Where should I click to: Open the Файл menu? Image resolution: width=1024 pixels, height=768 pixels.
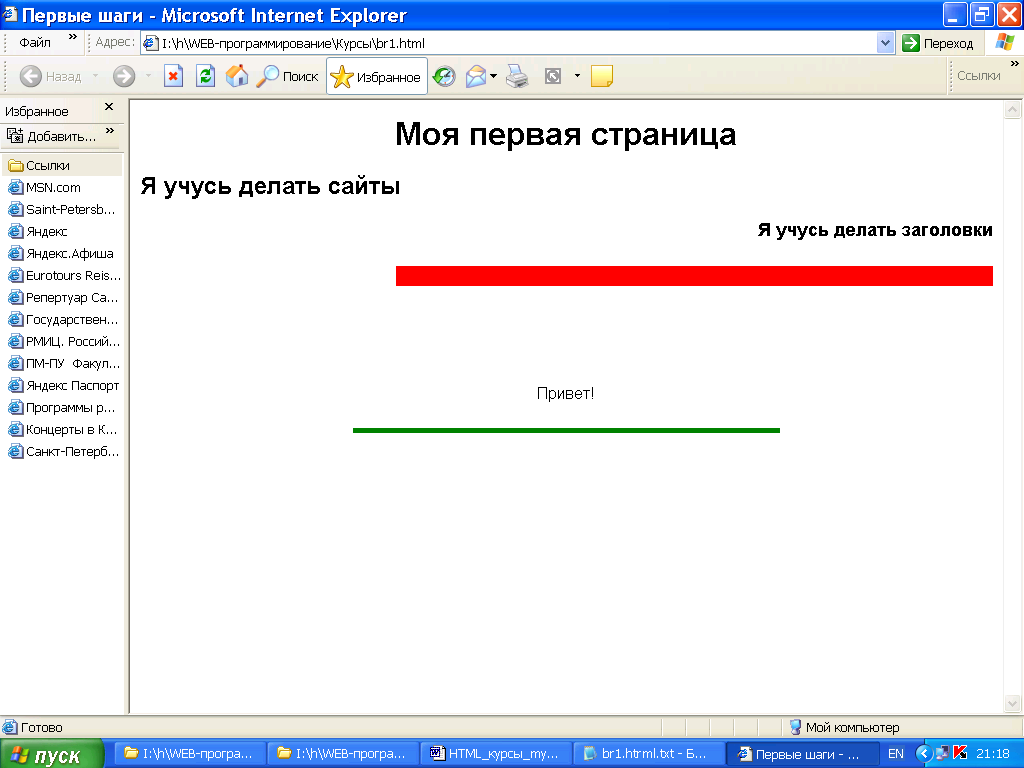(35, 43)
